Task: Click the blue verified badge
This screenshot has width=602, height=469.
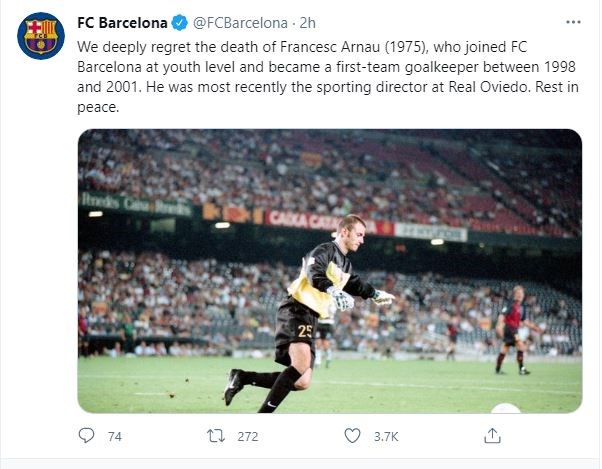Action: 179,22
